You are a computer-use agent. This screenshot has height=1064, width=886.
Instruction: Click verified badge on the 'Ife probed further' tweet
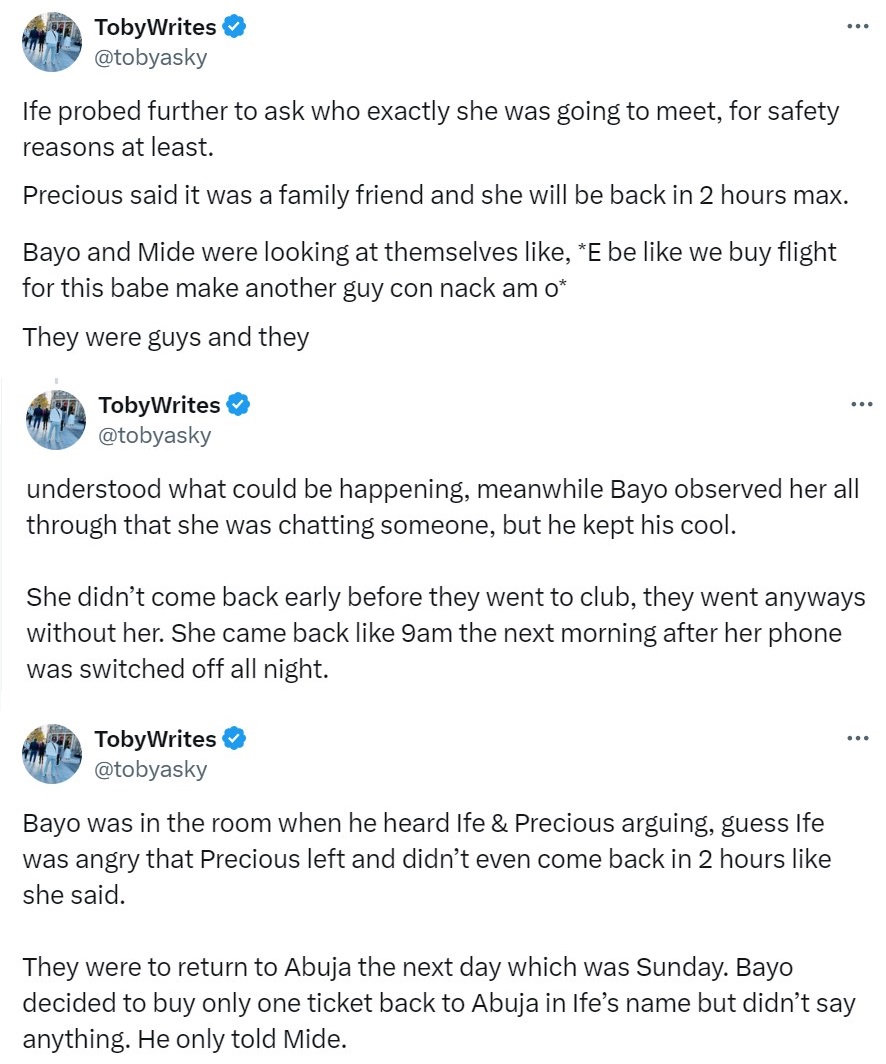click(234, 28)
